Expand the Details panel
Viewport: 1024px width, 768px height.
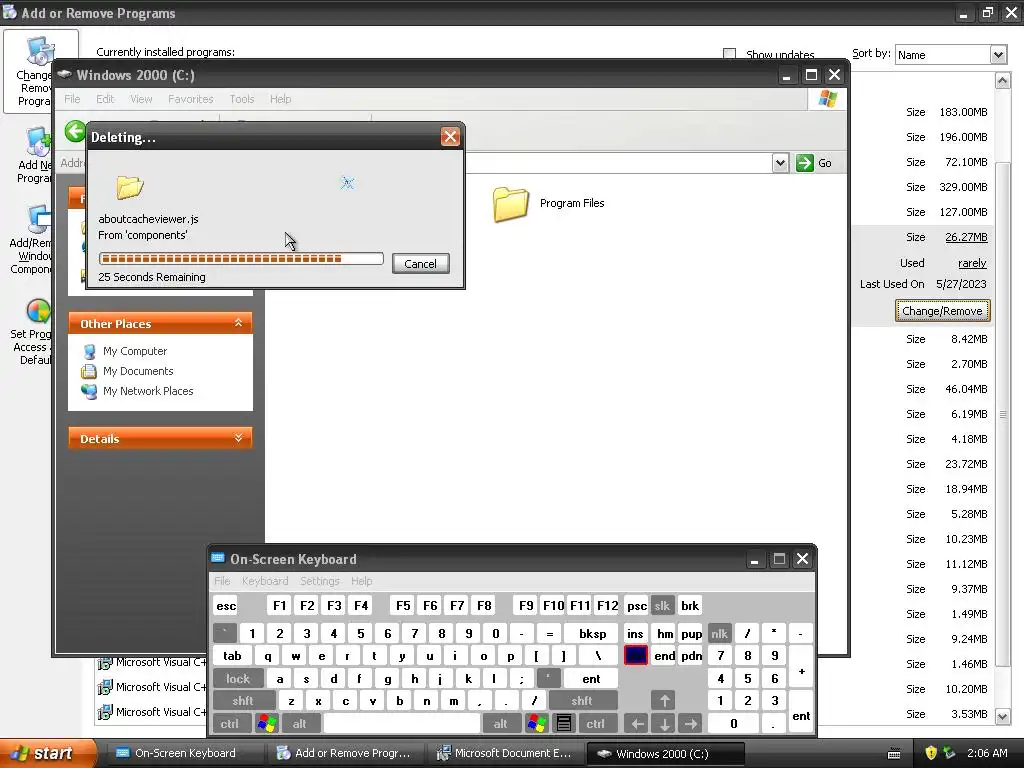(238, 438)
